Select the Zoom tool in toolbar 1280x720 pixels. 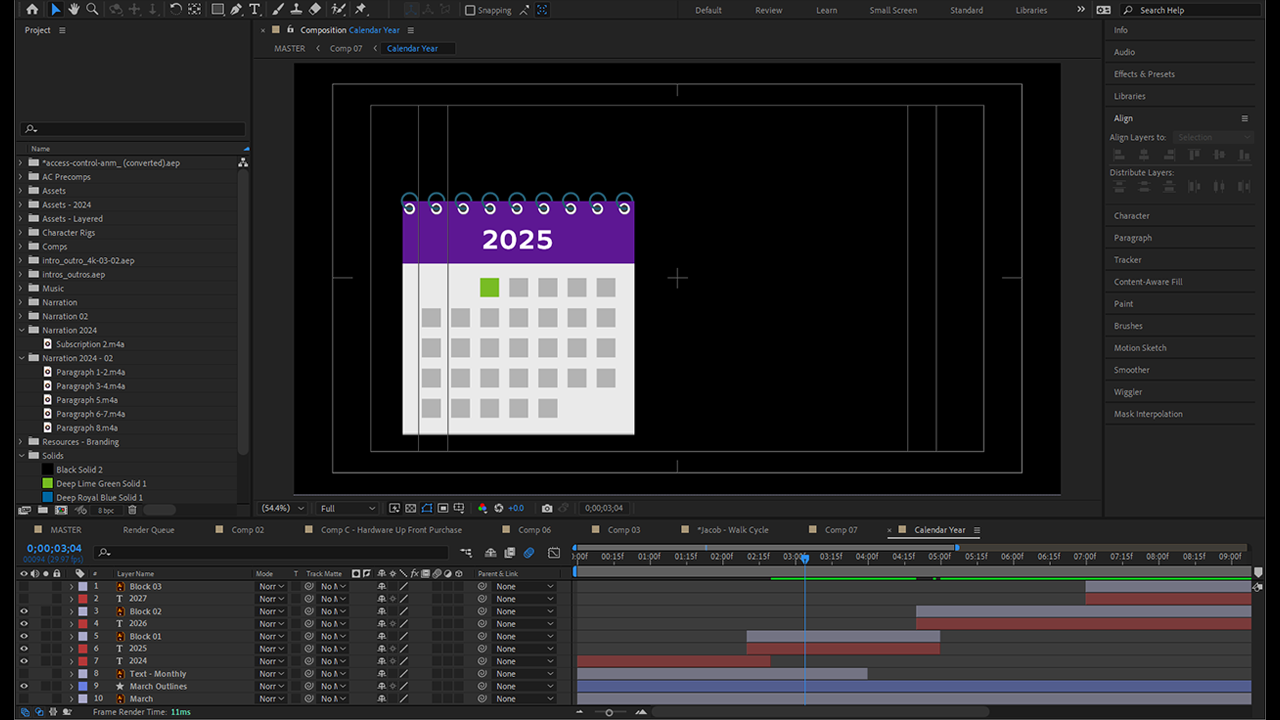92,9
